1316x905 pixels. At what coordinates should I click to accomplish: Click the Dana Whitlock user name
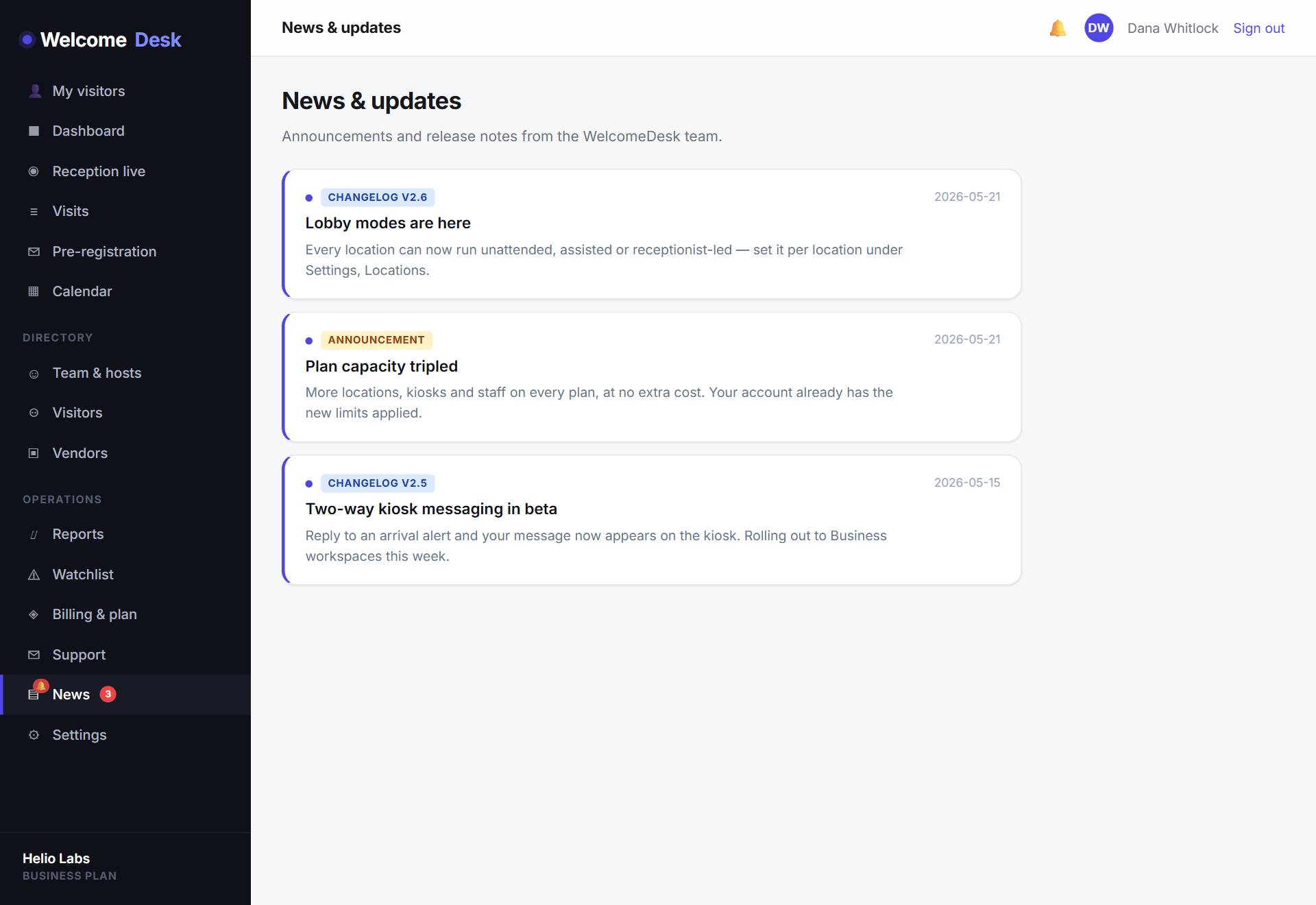[1173, 28]
